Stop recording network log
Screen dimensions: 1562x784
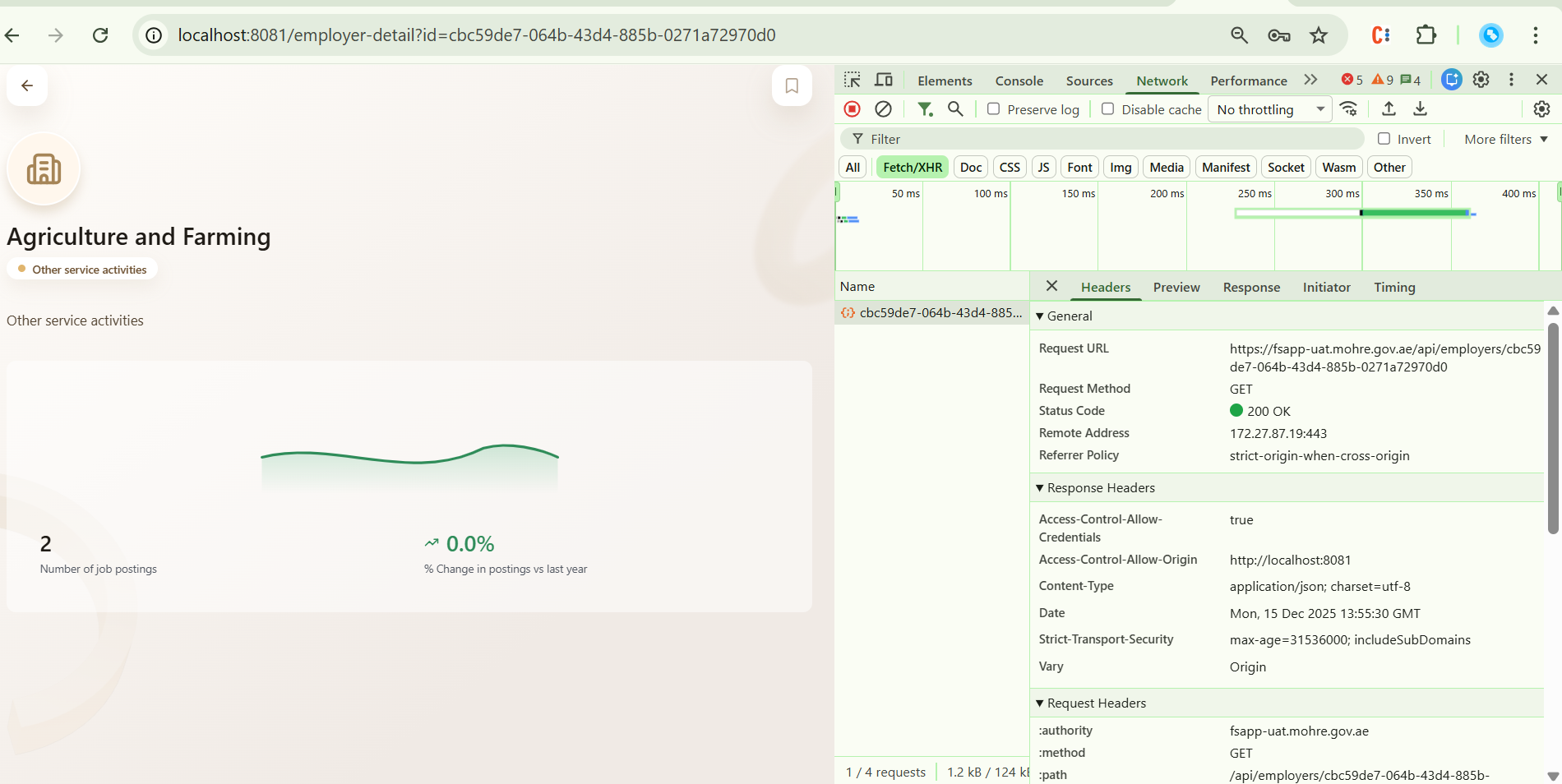853,108
